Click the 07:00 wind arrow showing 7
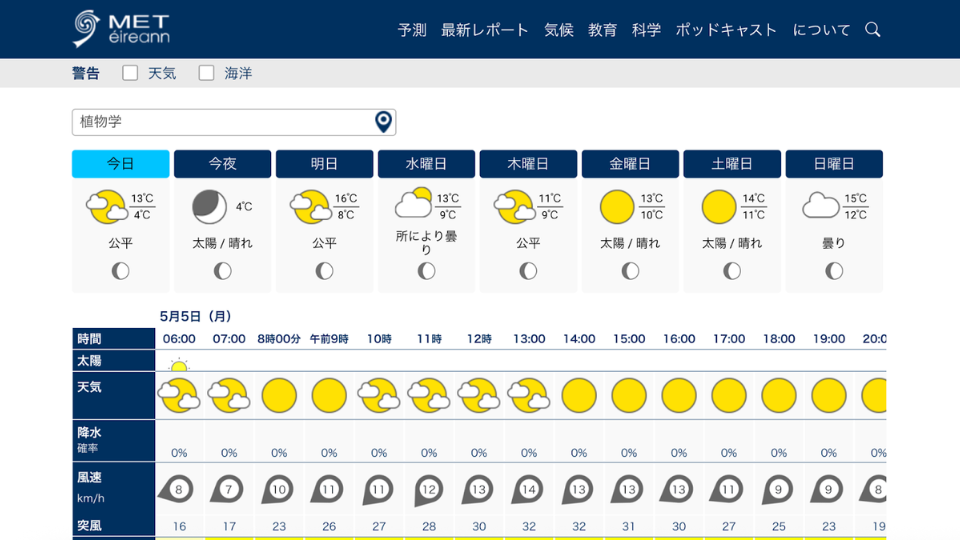The width and height of the screenshot is (960, 540). tap(227, 489)
